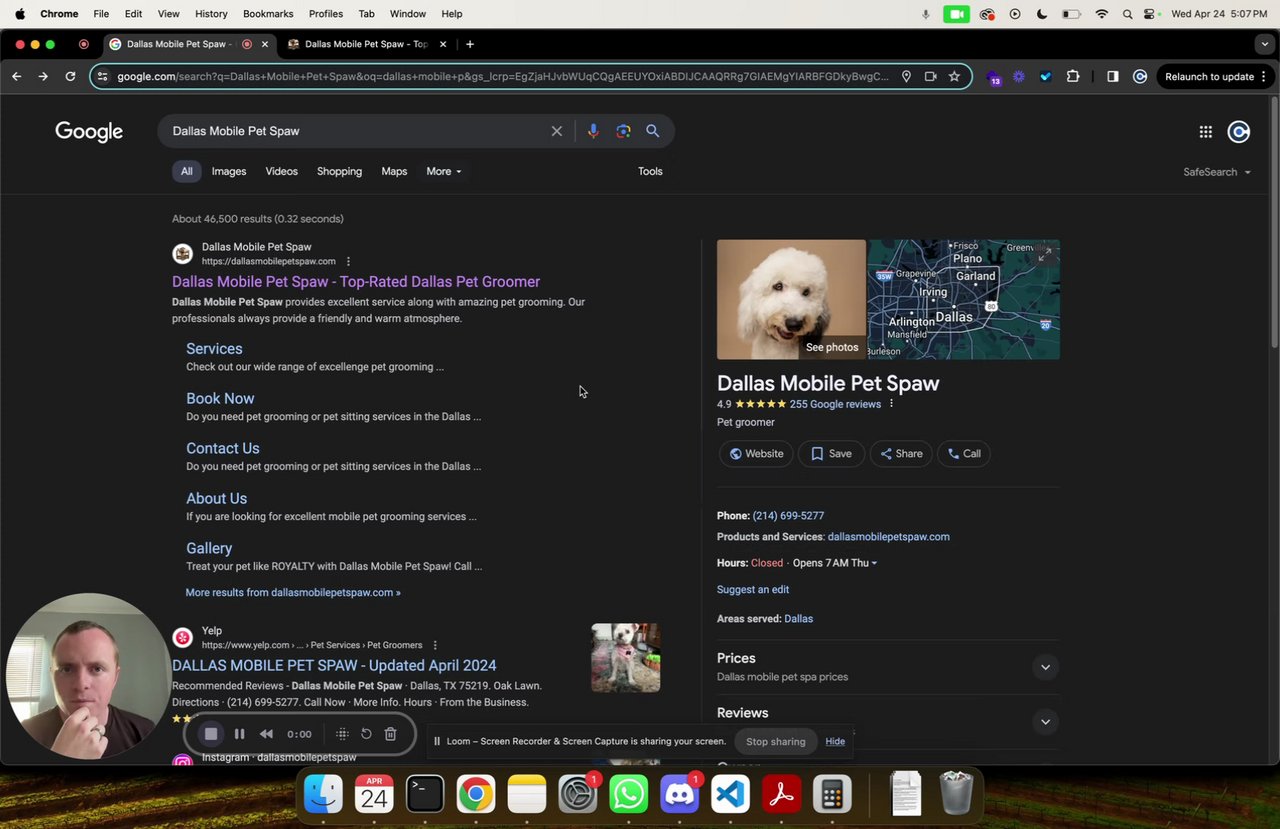Hide the Loom screen sharing notice
The width and height of the screenshot is (1280, 829).
[x=835, y=741]
